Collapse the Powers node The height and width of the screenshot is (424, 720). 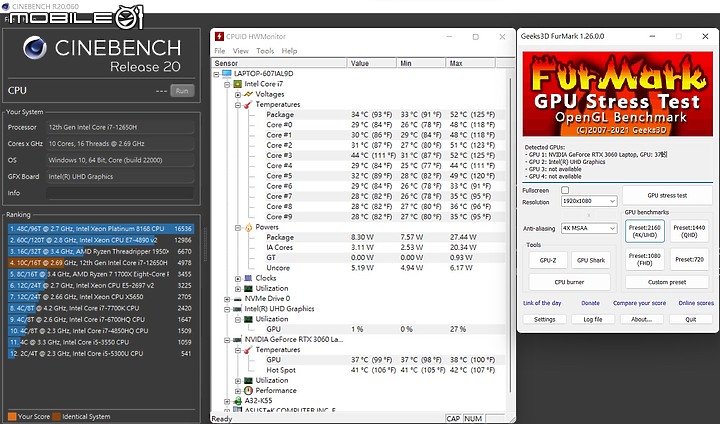(x=237, y=227)
